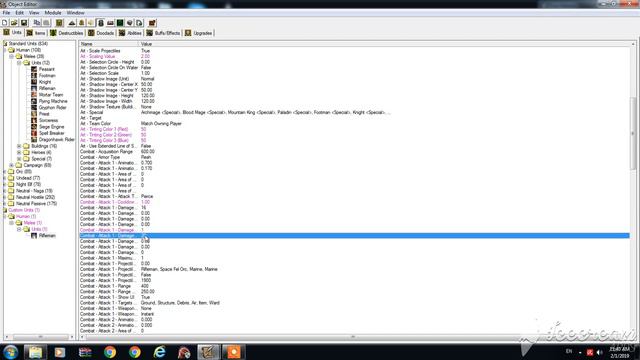Switch to the Destructibles tab
Viewport: 640px width, 360px height.
[67, 33]
